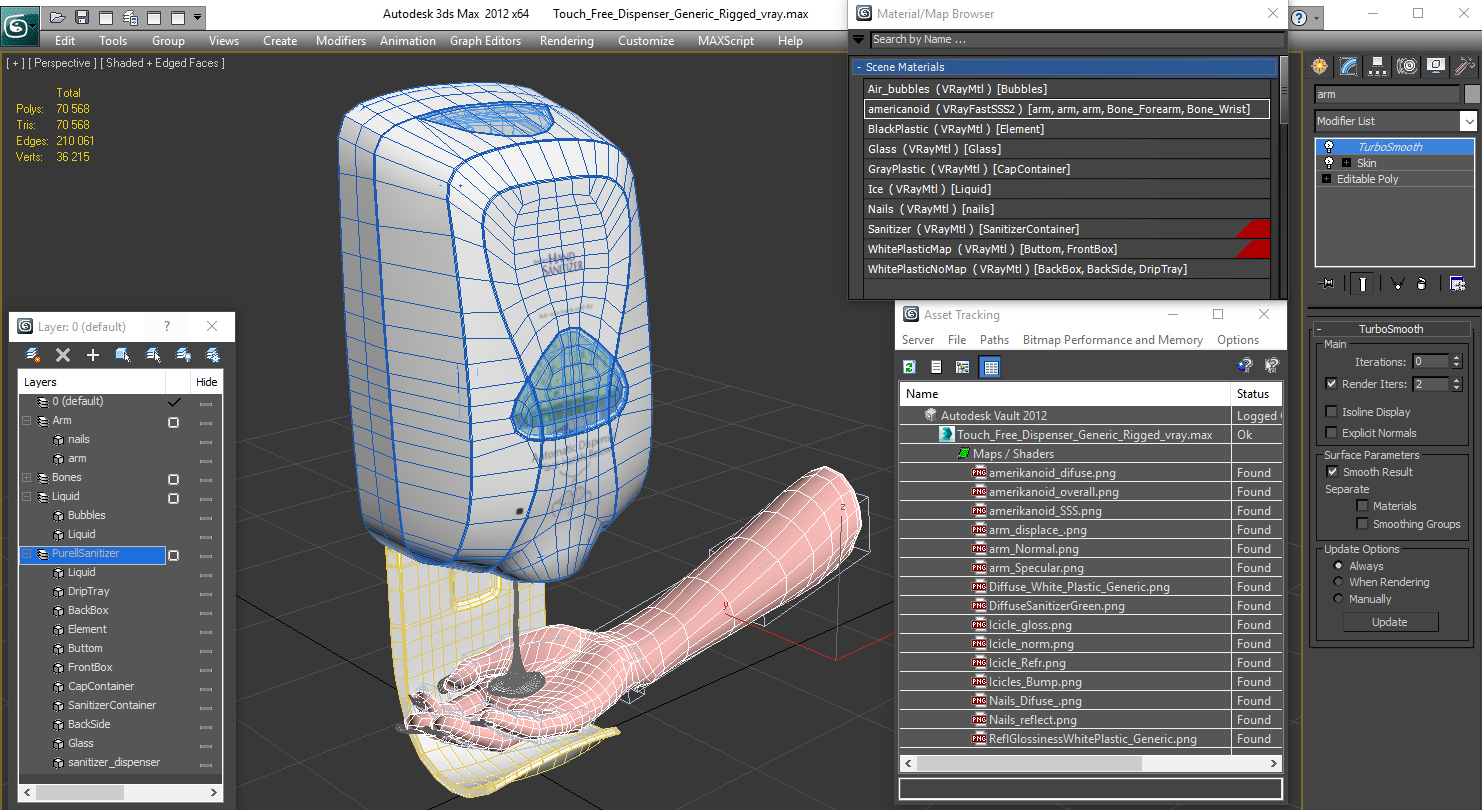Open the Graph Editors menu
This screenshot has height=810, width=1482.
[485, 41]
